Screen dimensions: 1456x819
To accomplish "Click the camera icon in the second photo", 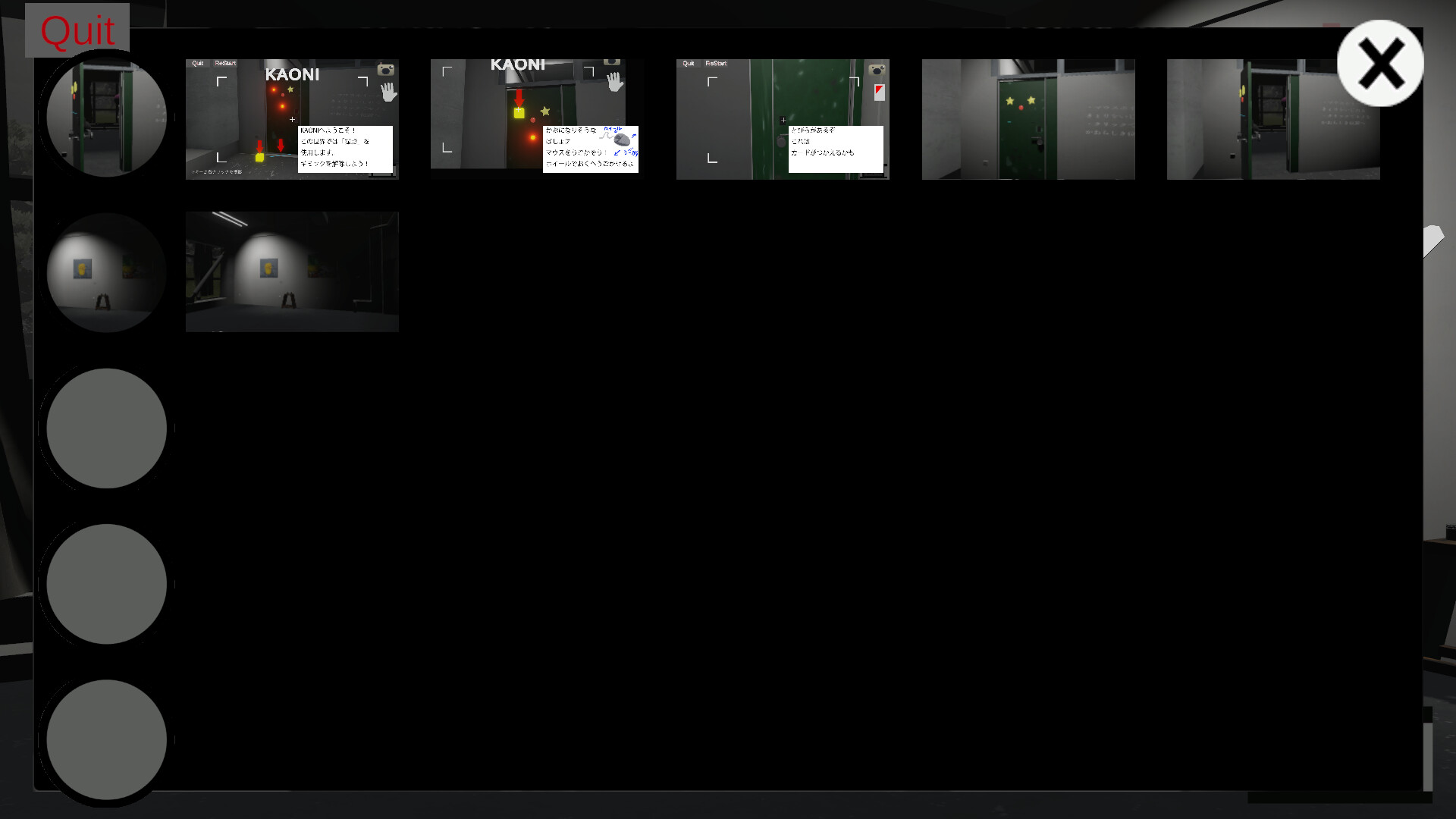I will point(612,62).
